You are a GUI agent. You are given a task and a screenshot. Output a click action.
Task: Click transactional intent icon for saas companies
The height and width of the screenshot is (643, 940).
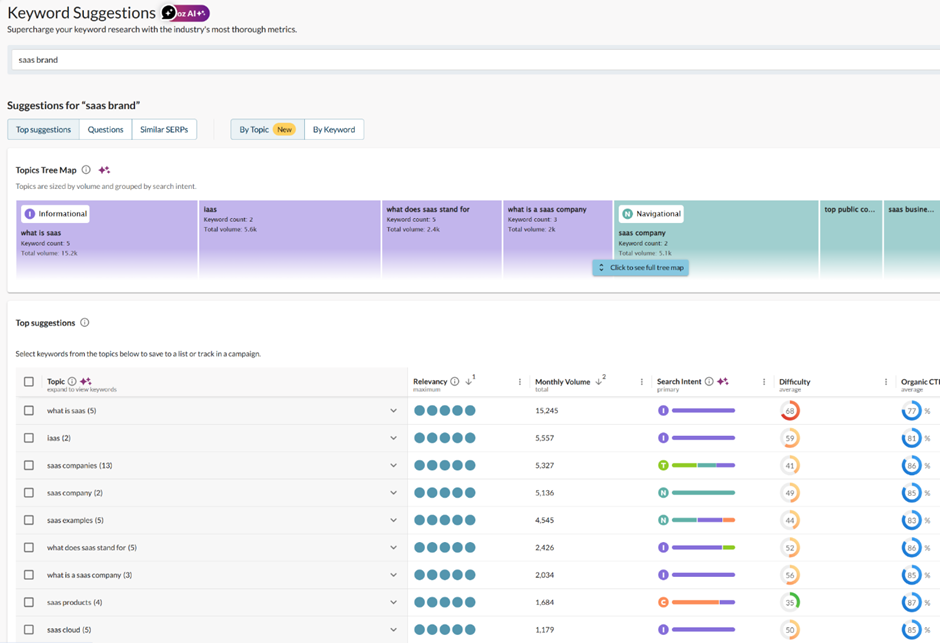point(663,465)
